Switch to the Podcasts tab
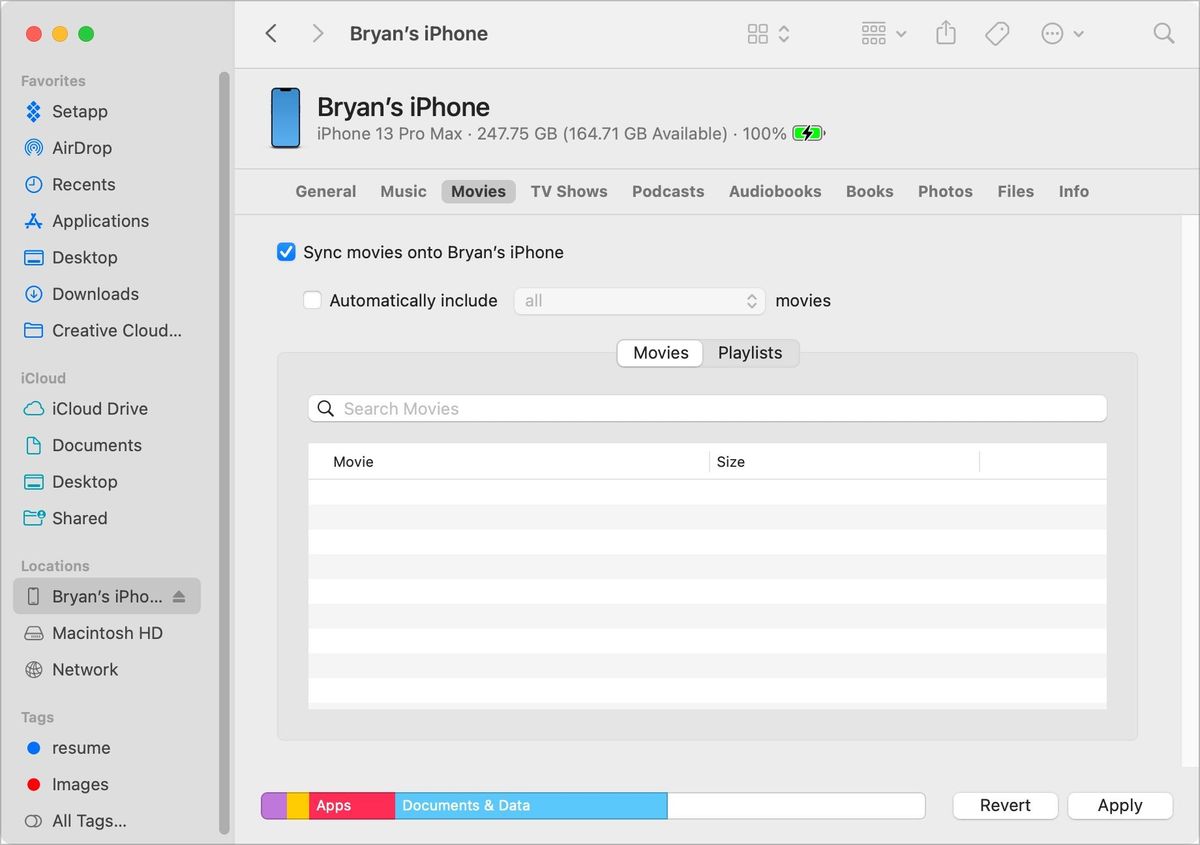1200x845 pixels. (667, 191)
